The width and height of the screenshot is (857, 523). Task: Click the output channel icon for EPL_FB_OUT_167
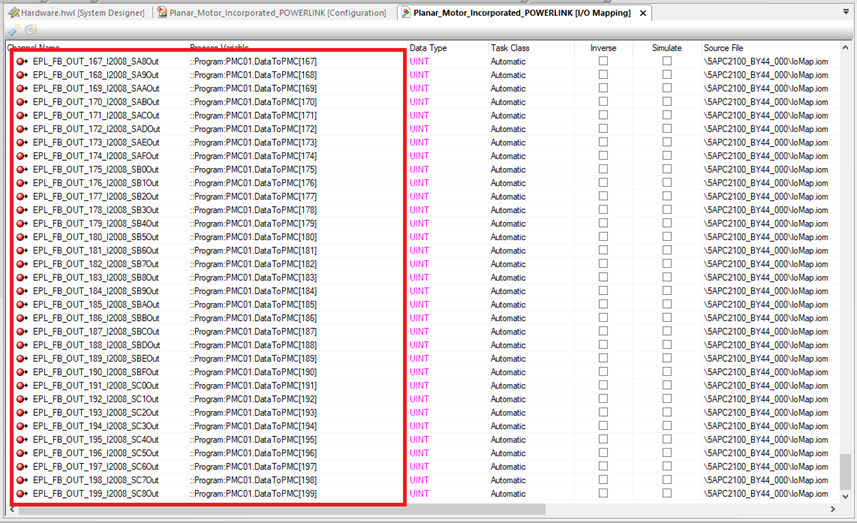pyautogui.click(x=21, y=62)
